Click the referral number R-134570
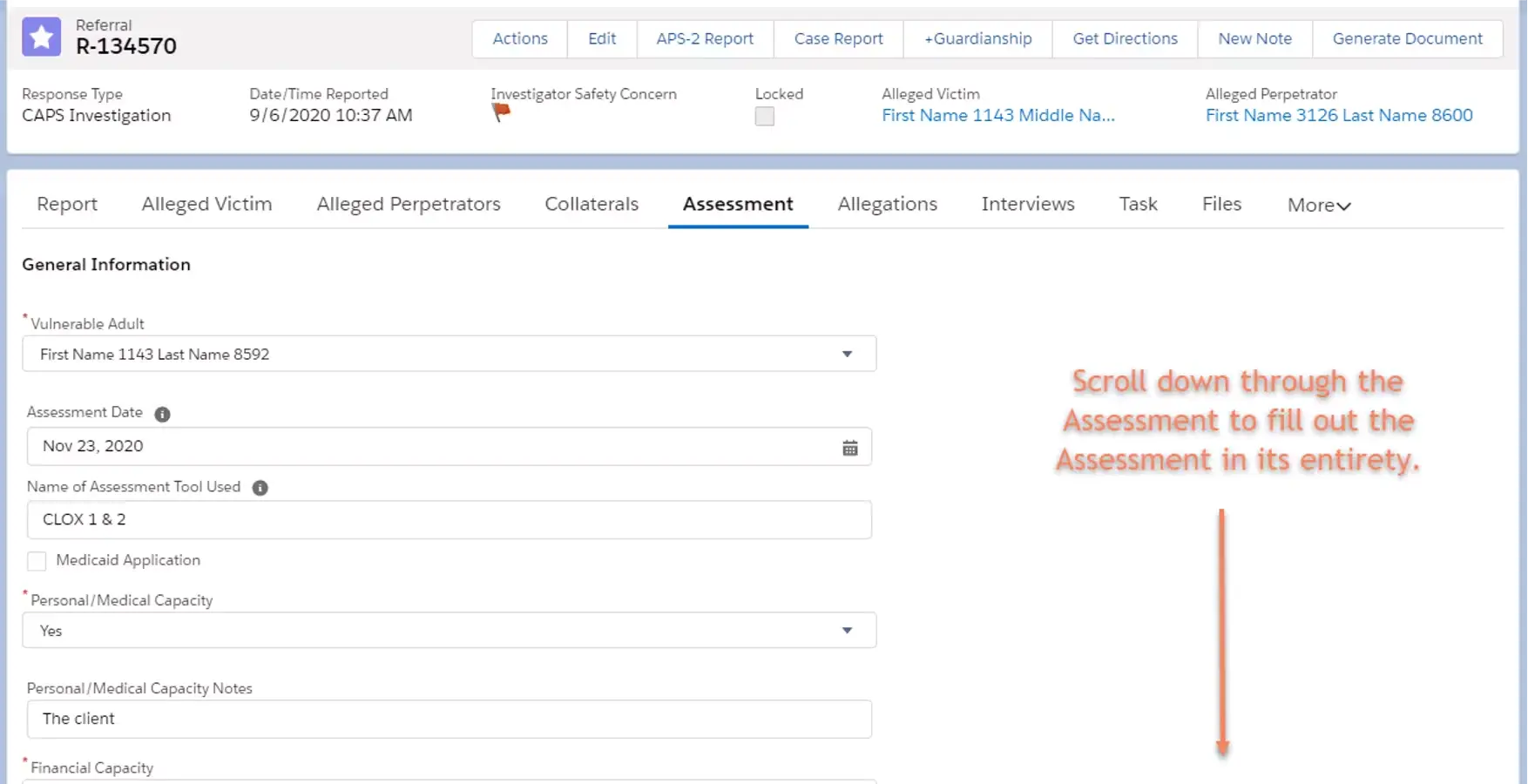 click(x=126, y=46)
